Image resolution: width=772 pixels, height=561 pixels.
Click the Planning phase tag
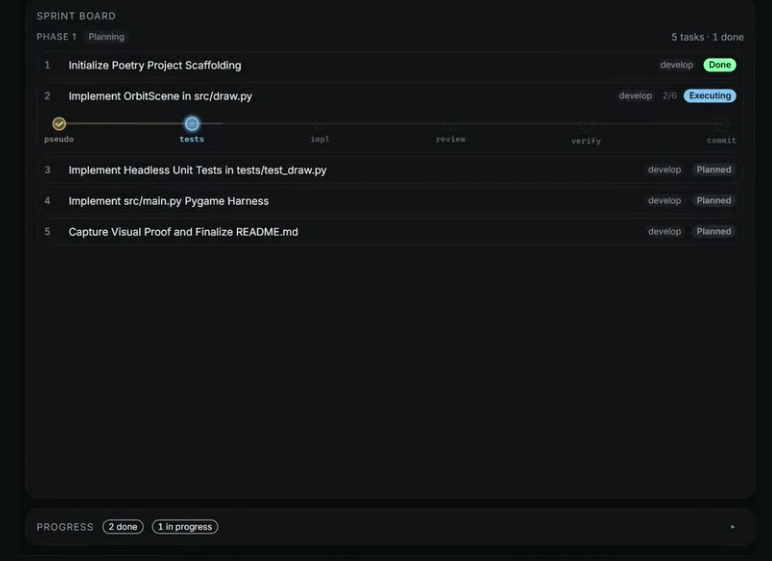coord(106,37)
